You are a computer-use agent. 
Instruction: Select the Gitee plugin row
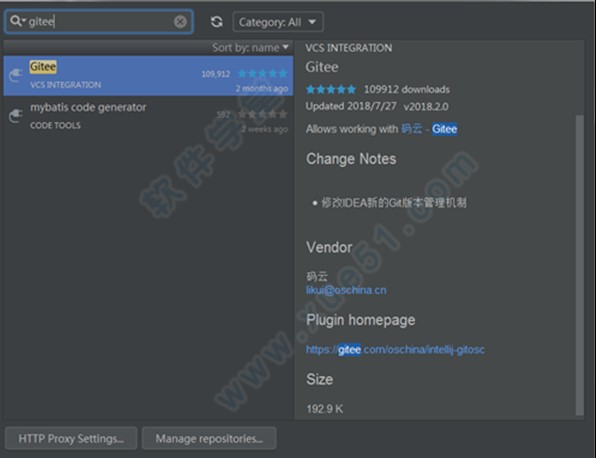149,76
